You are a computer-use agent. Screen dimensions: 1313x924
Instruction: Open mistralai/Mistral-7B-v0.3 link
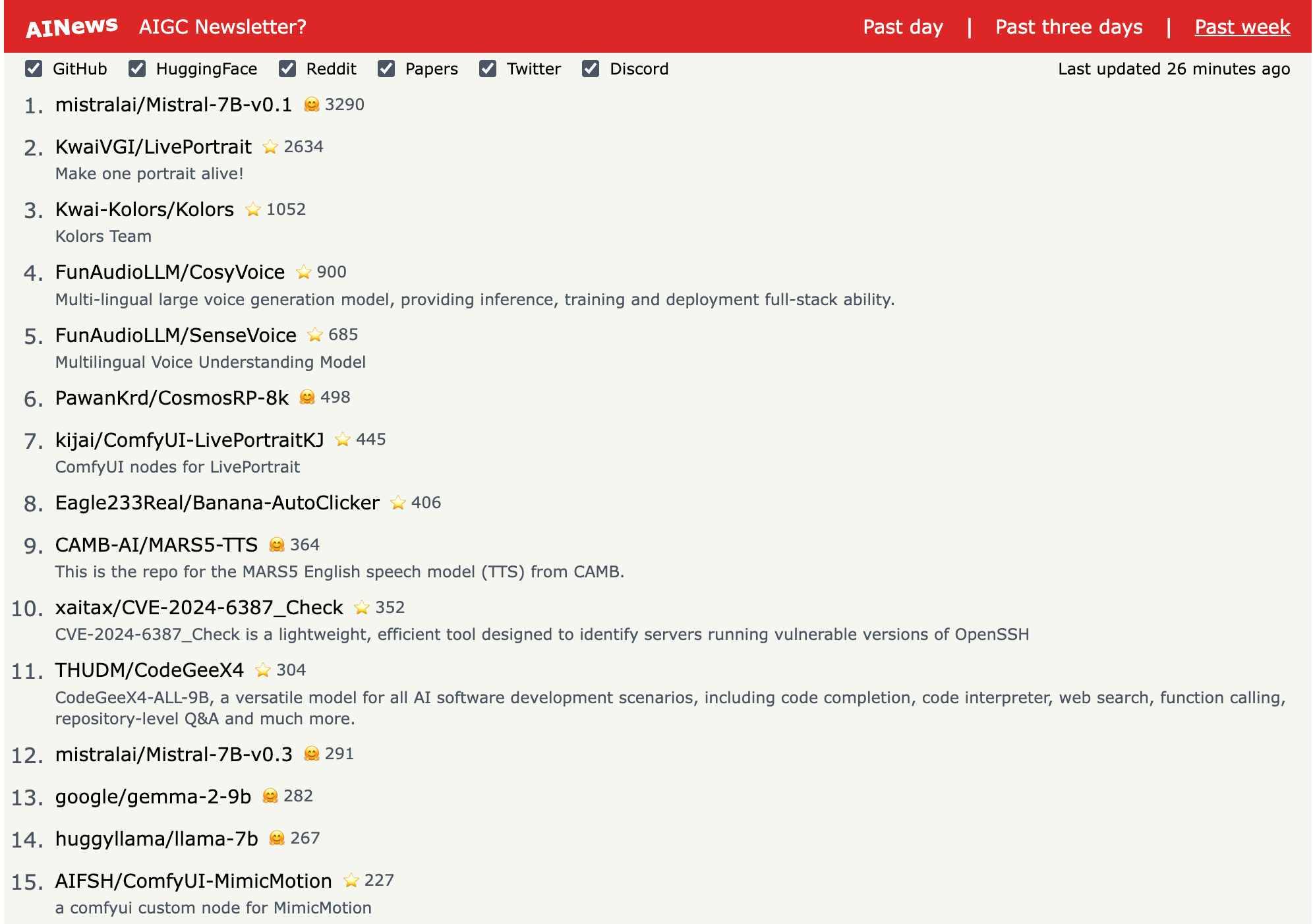(x=173, y=754)
